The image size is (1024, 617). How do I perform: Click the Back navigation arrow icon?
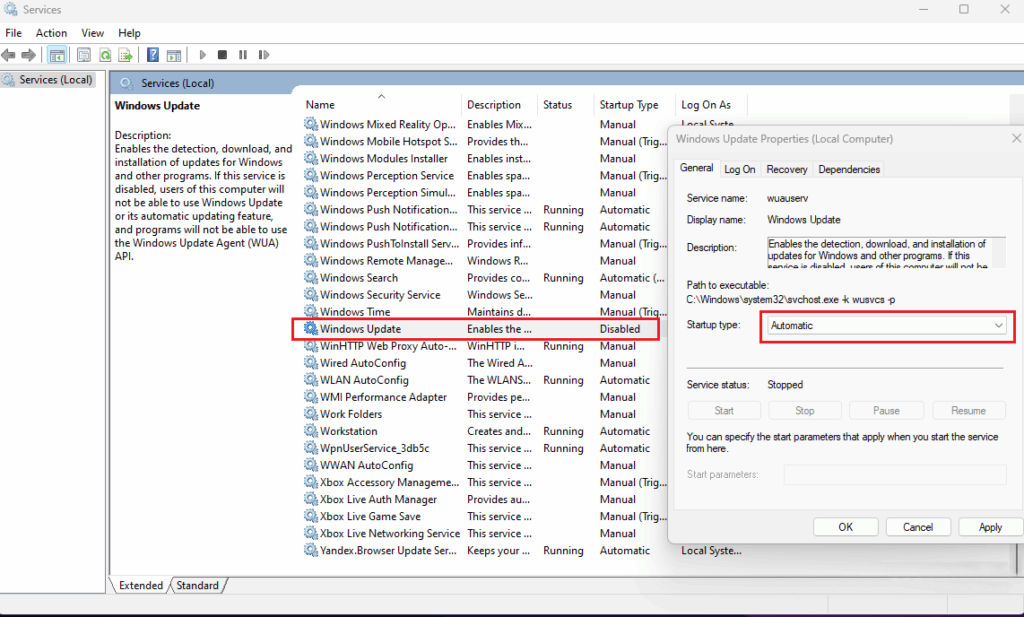coord(9,55)
